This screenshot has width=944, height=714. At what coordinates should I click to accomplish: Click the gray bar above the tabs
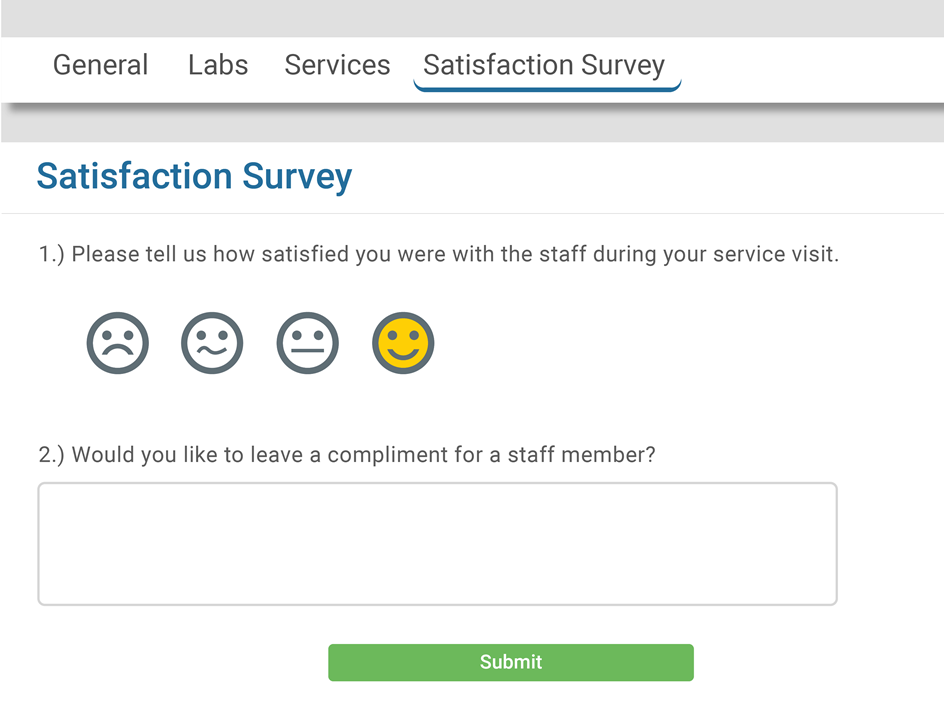(472, 18)
